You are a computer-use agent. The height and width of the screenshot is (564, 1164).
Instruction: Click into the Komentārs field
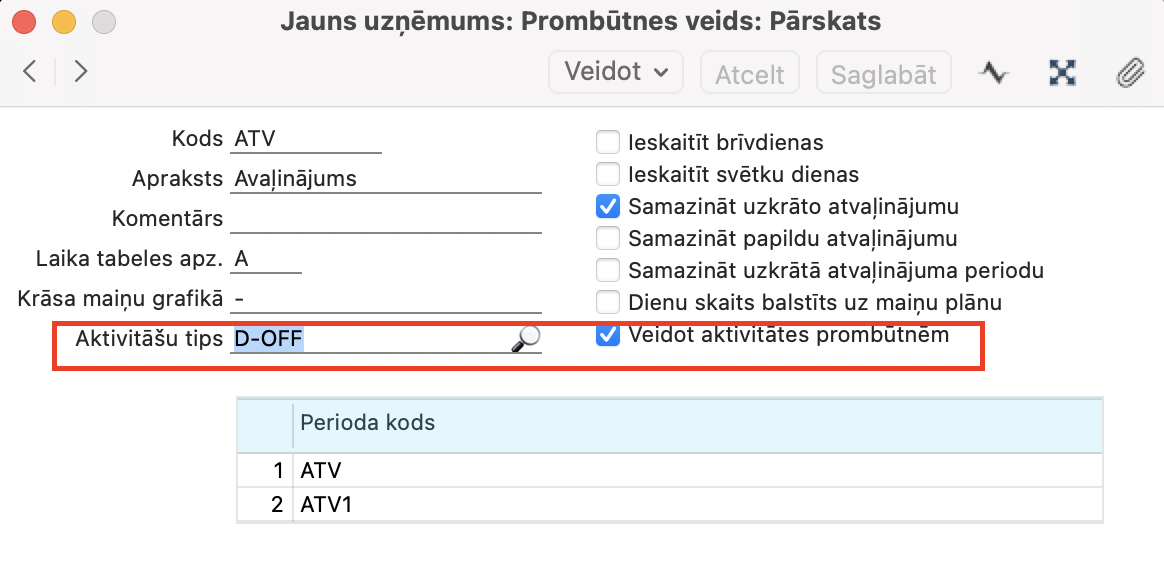click(385, 219)
